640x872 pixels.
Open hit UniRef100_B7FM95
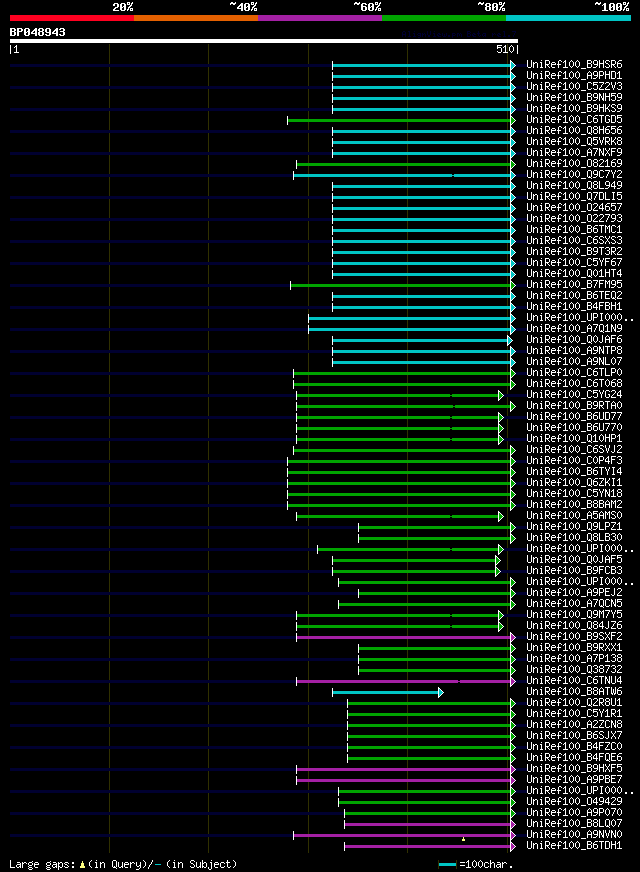(x=574, y=285)
